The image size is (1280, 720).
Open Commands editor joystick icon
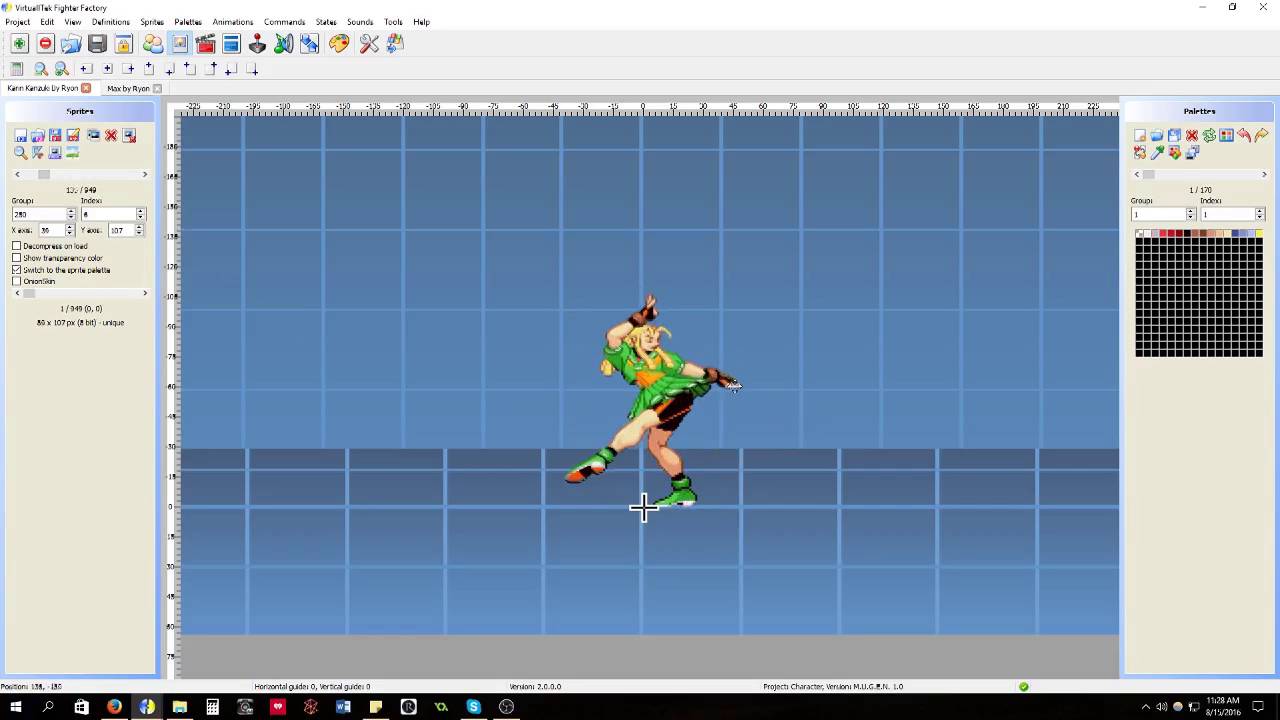click(257, 43)
